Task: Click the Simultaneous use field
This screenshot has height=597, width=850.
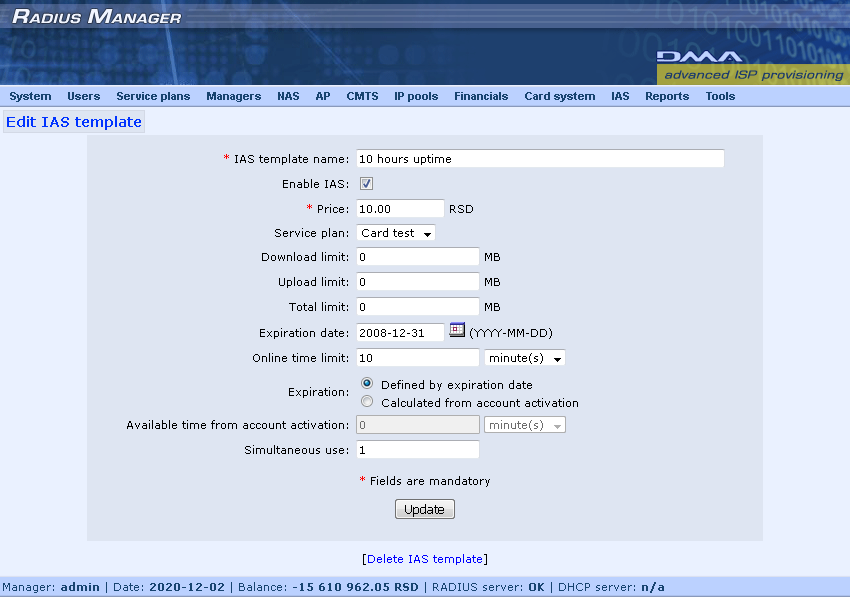Action: pyautogui.click(x=417, y=450)
